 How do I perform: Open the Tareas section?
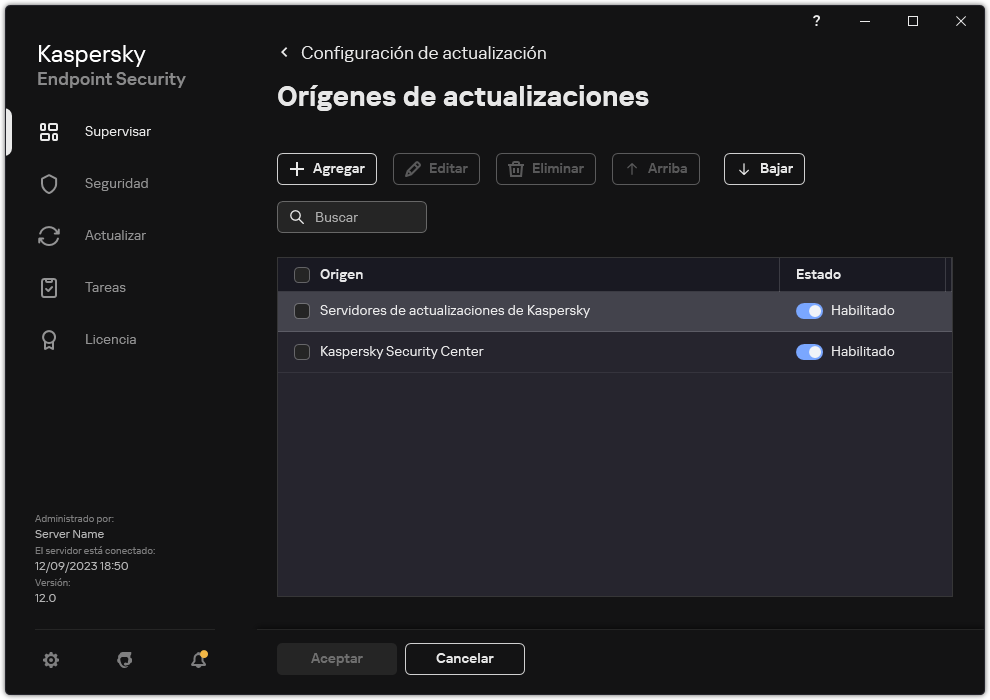[x=104, y=287]
